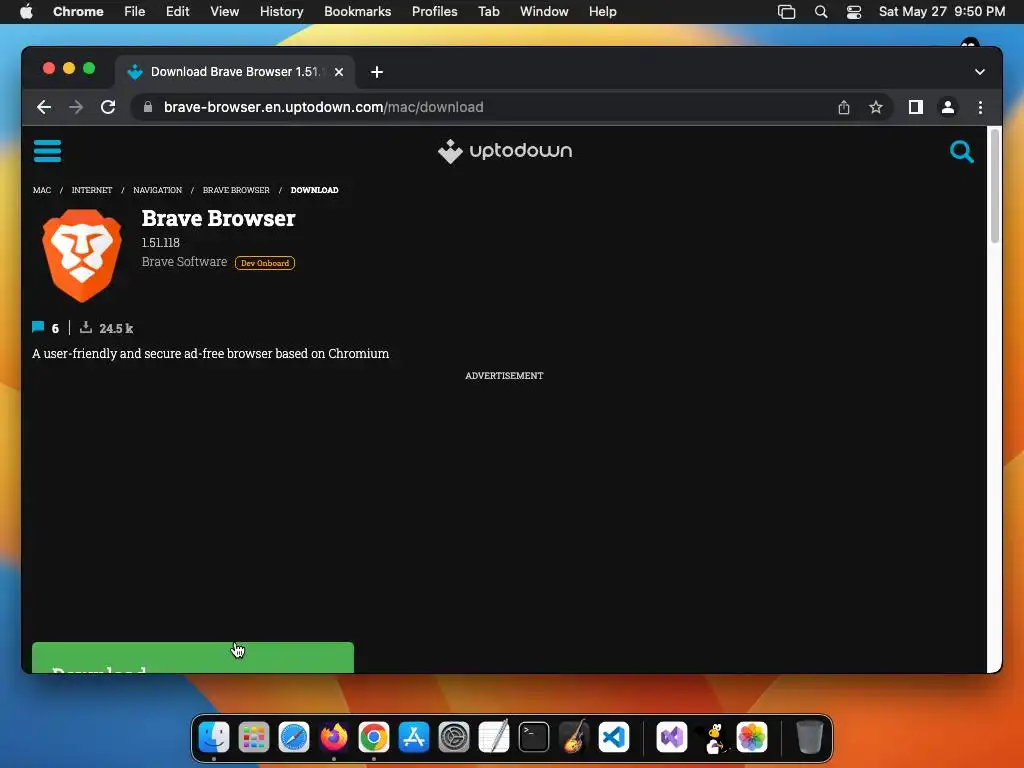Open Control Center in menu bar
The width and height of the screenshot is (1024, 768).
[x=854, y=12]
